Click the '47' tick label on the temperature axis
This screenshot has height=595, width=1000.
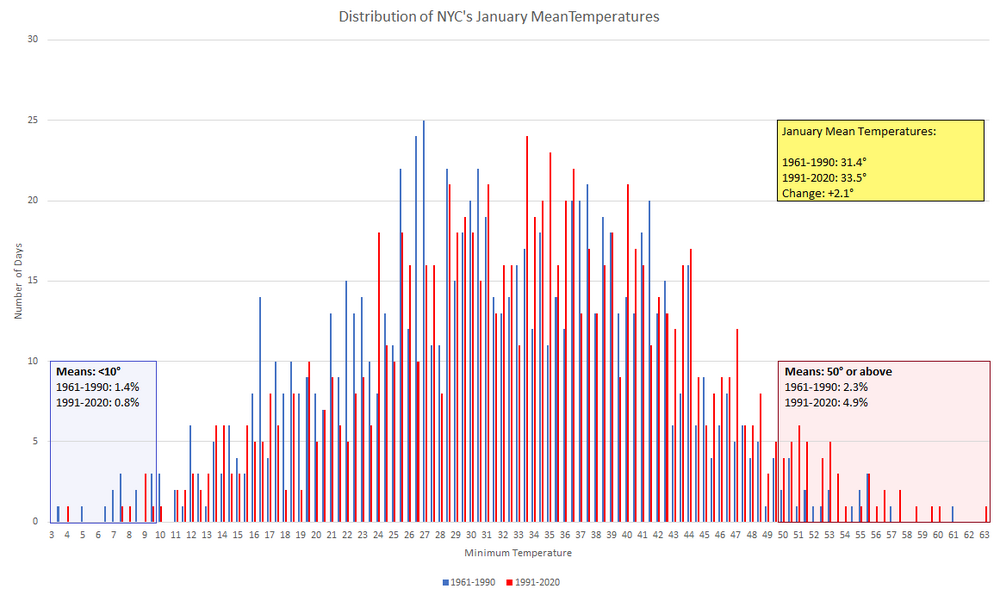735,535
